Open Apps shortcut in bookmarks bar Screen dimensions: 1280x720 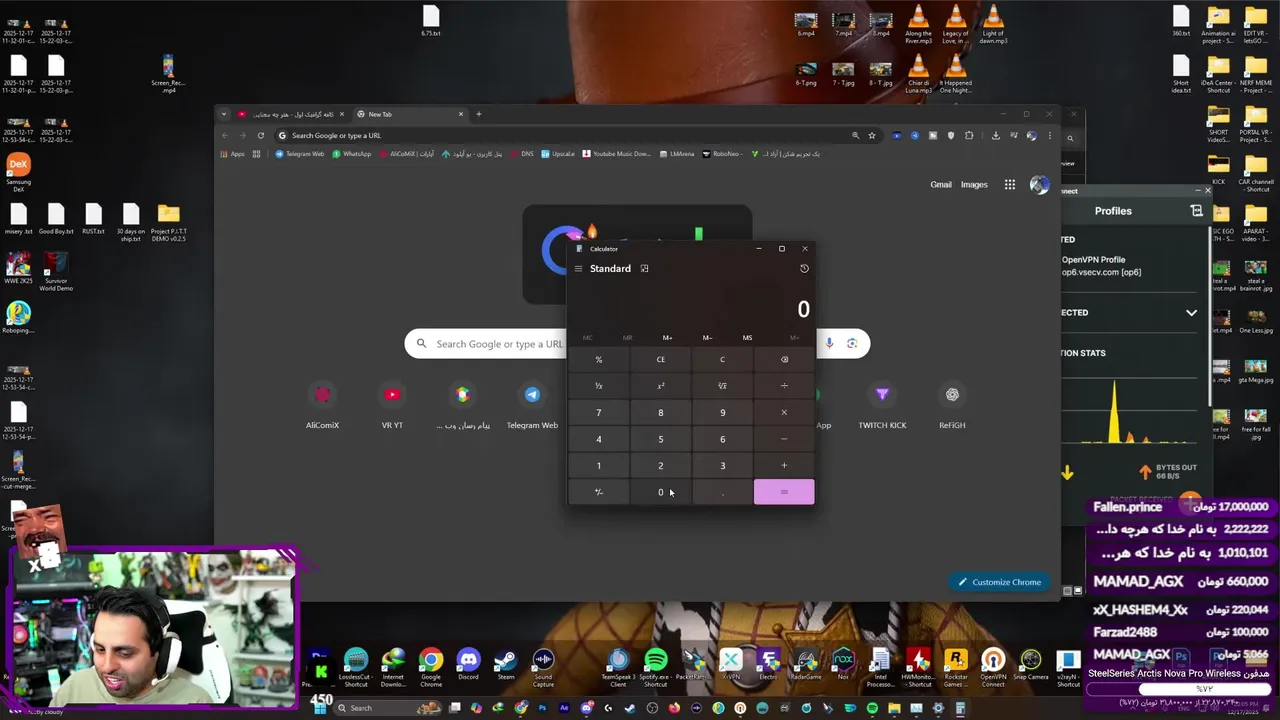232,154
